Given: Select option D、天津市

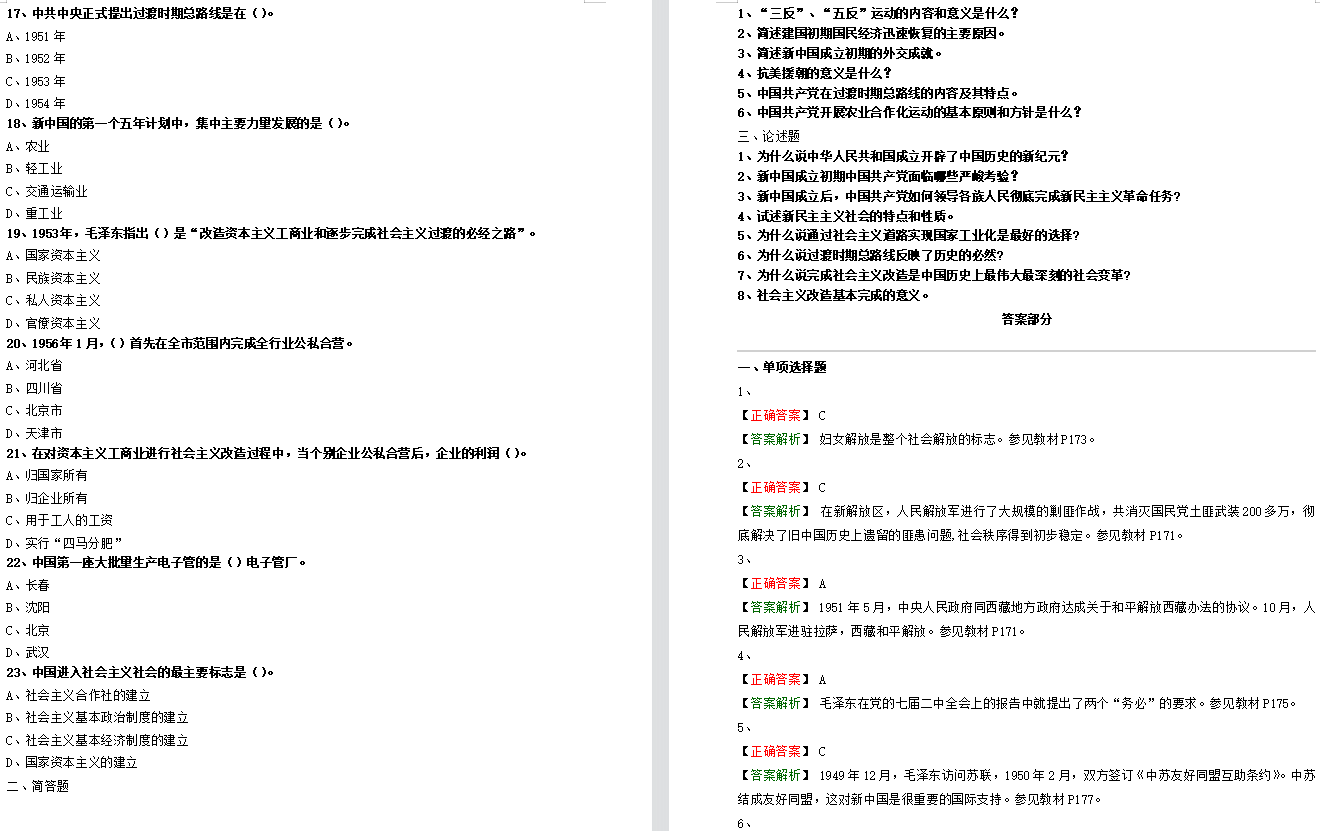Looking at the screenshot, I should point(34,434).
